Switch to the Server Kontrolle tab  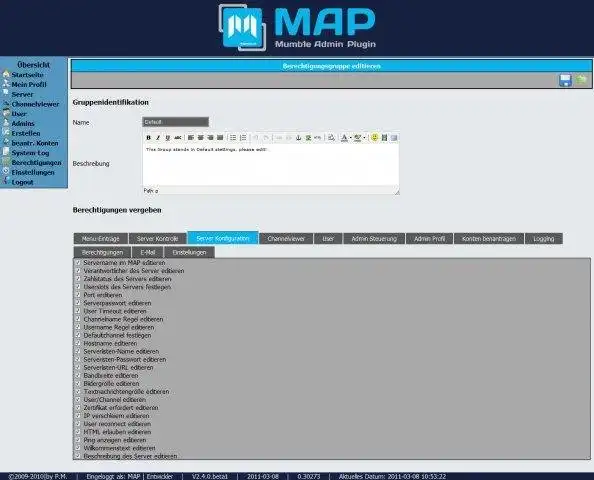tap(158, 239)
